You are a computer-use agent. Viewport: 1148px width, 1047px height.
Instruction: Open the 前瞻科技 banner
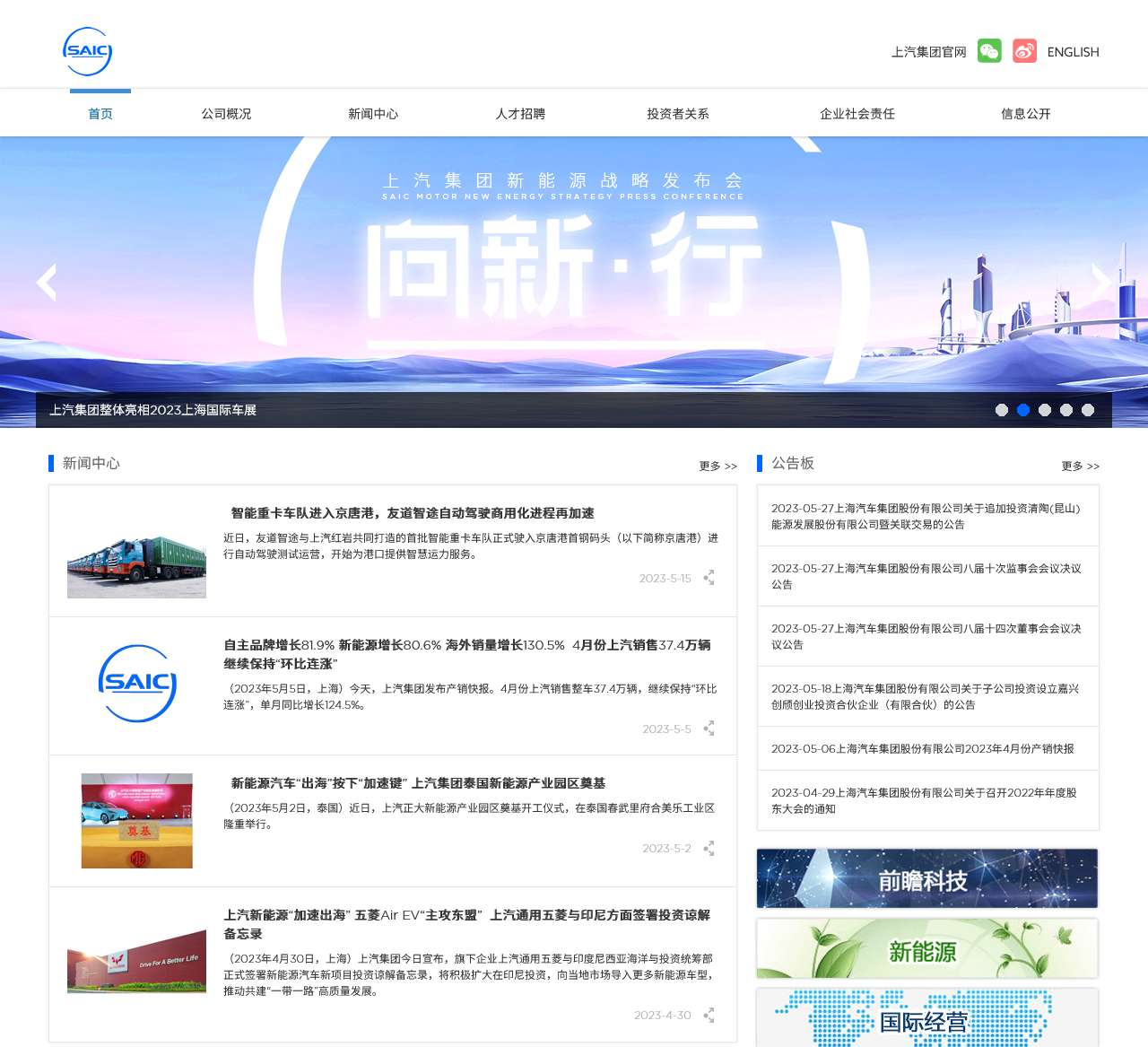927,878
